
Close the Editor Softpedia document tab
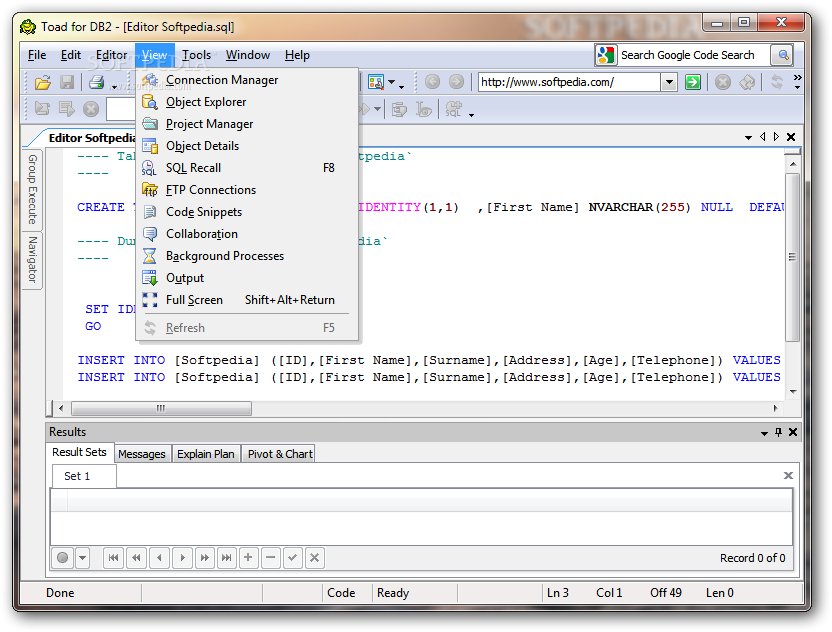[791, 137]
